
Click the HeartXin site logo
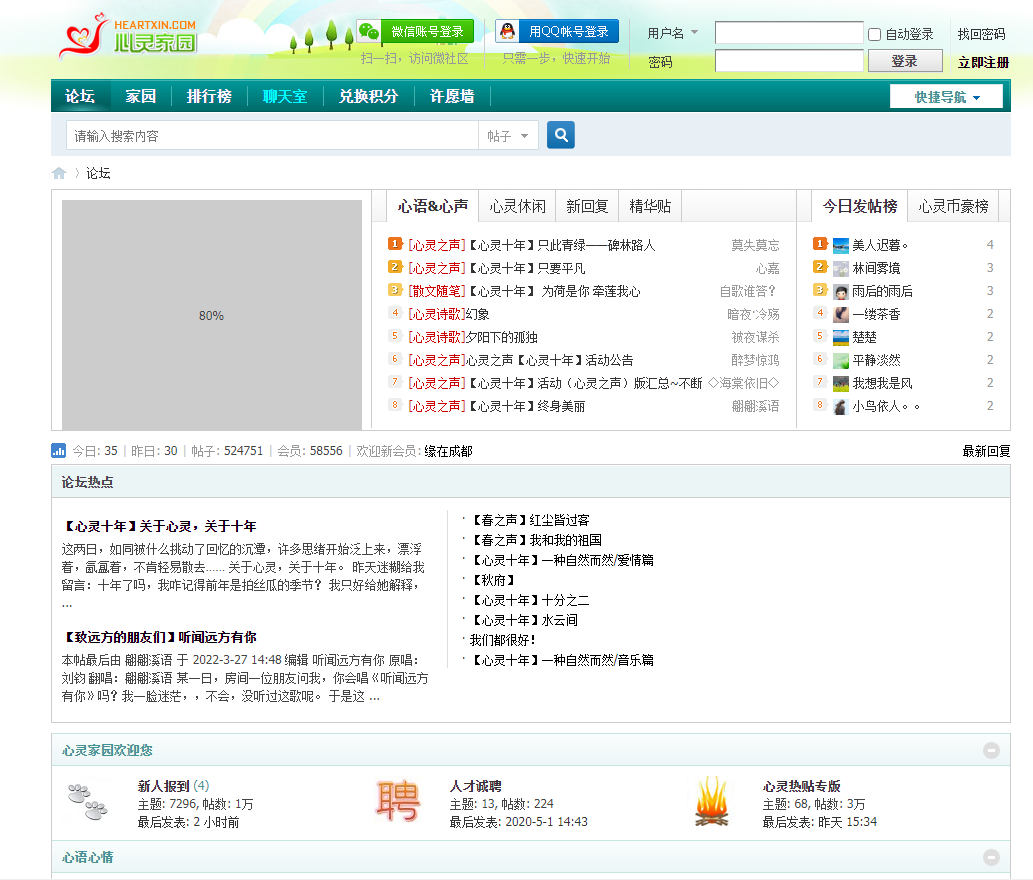[x=128, y=36]
